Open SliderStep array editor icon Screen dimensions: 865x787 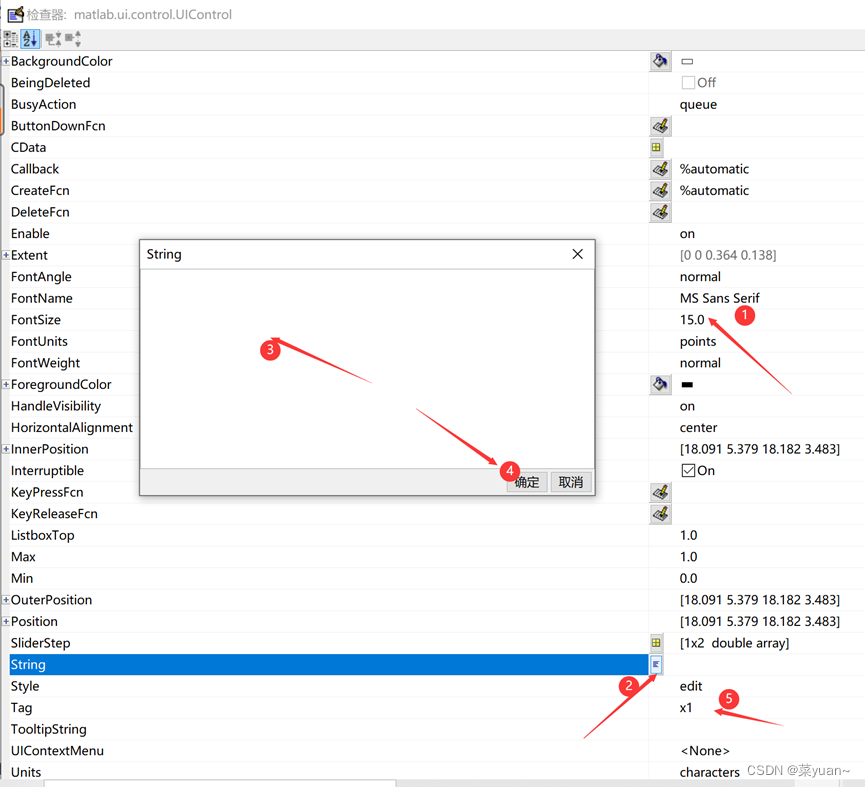click(656, 643)
